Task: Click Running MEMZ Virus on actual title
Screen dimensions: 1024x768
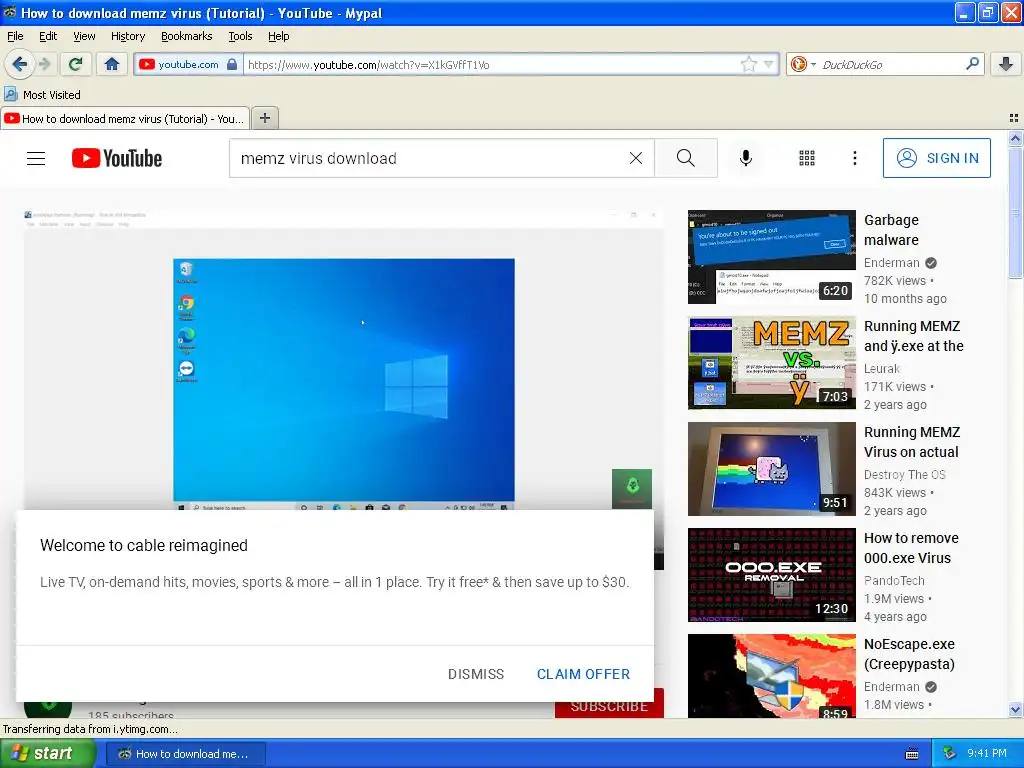Action: [912, 442]
